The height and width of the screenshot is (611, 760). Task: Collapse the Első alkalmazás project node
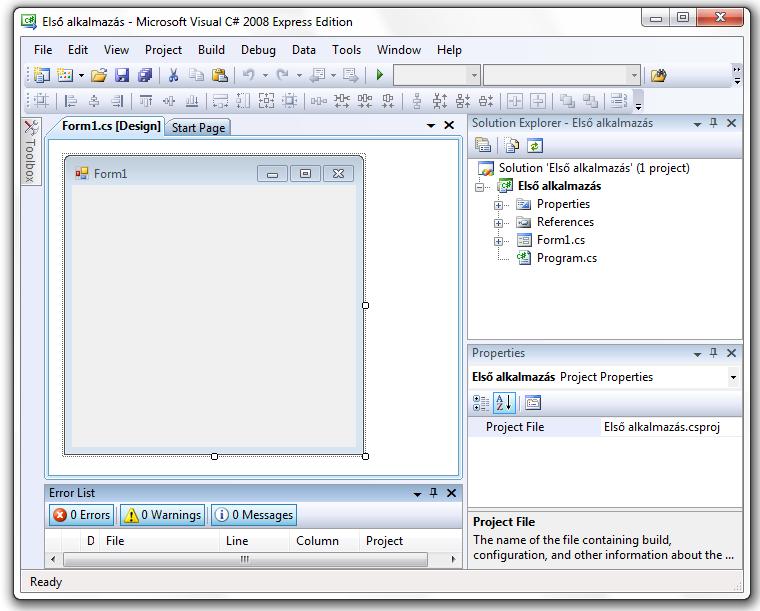[x=480, y=187]
